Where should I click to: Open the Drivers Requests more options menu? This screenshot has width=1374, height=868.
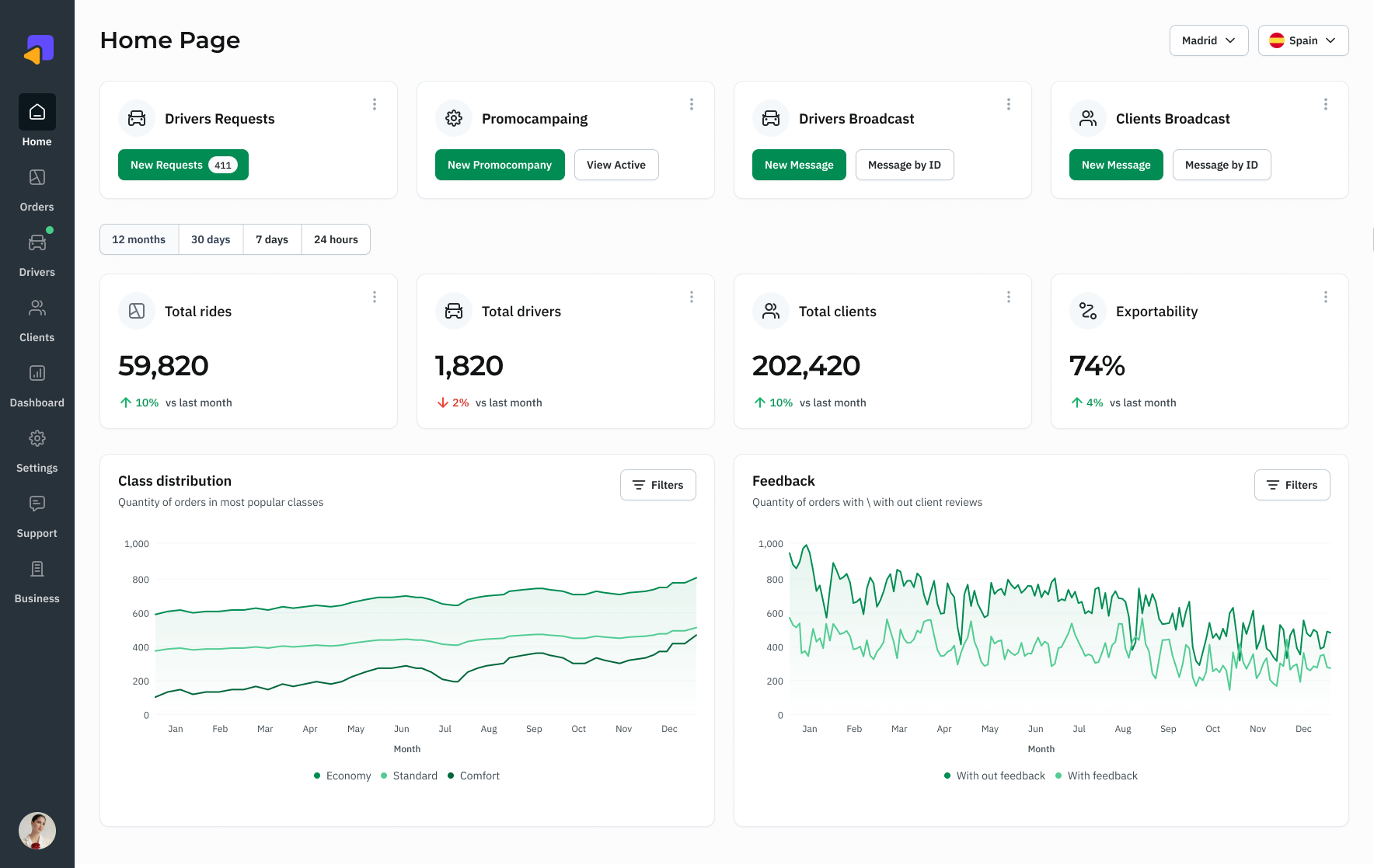[x=375, y=104]
